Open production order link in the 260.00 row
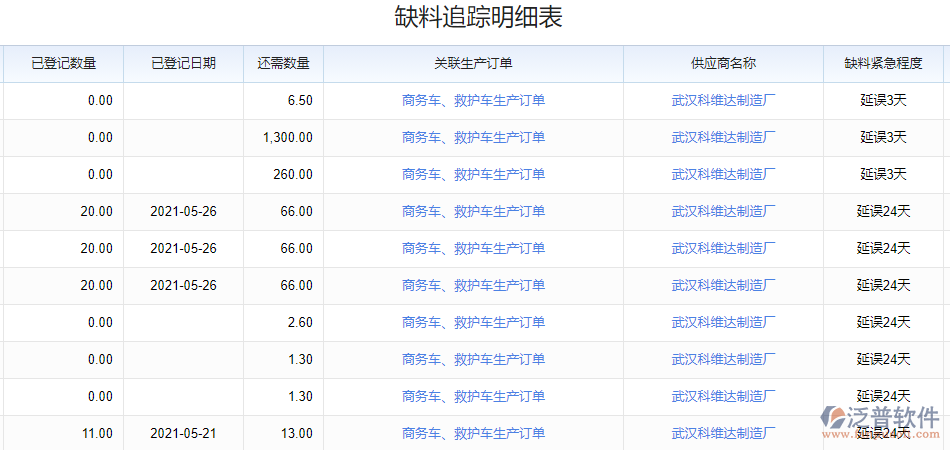Screen dimensions: 950x450 [x=473, y=174]
